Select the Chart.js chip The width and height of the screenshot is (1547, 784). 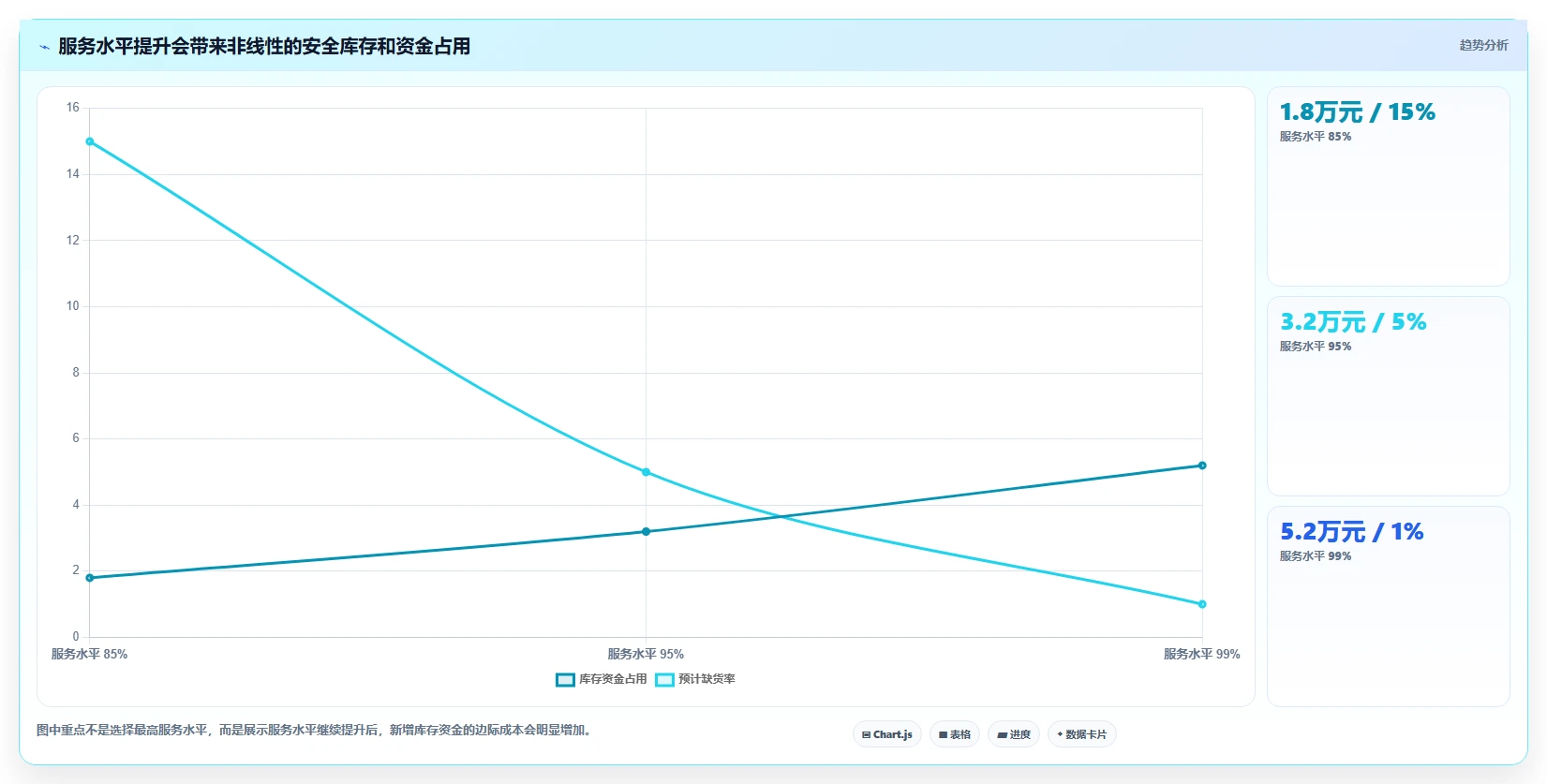pyautogui.click(x=887, y=734)
